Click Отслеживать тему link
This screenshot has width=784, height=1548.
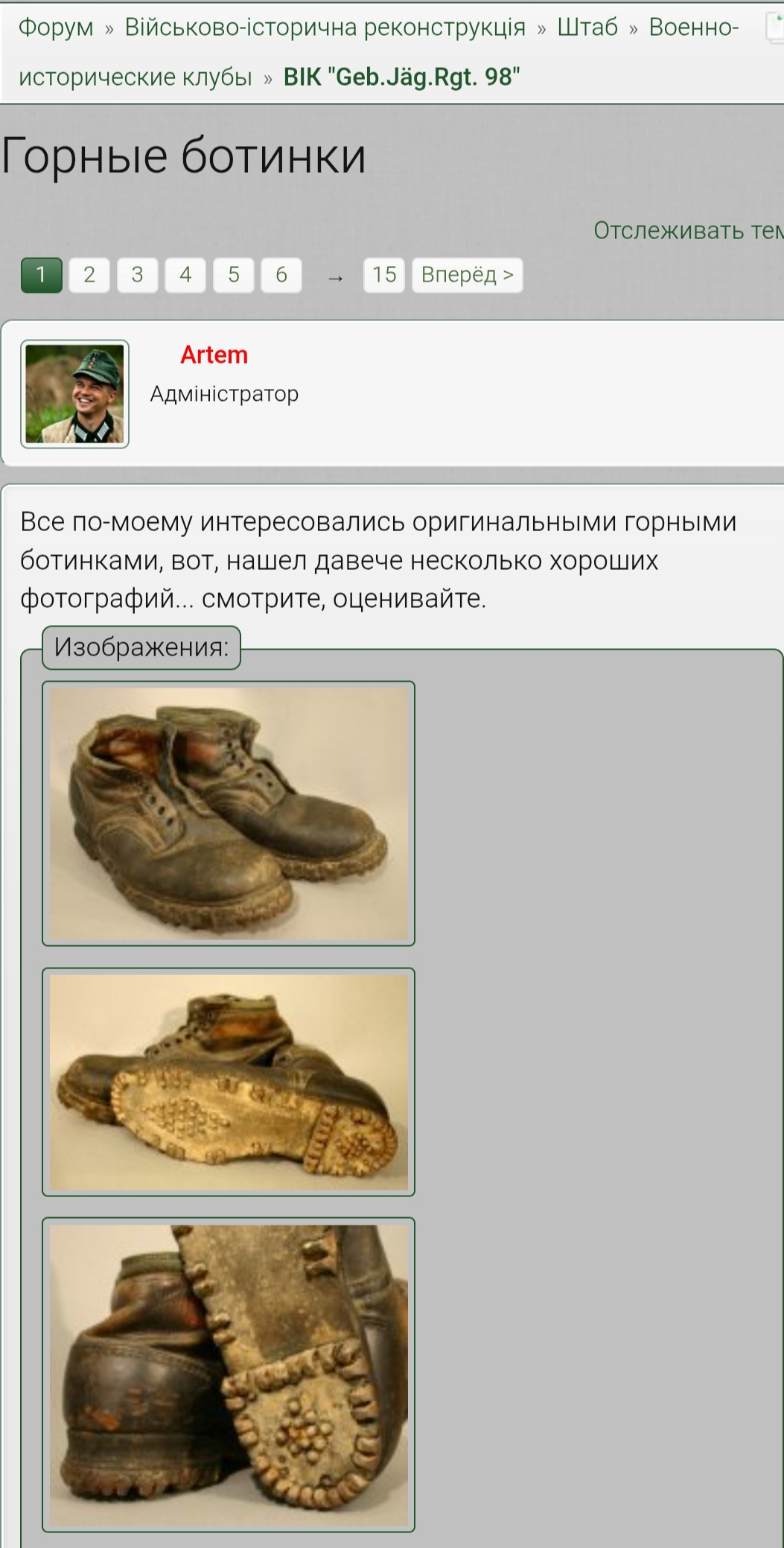688,231
